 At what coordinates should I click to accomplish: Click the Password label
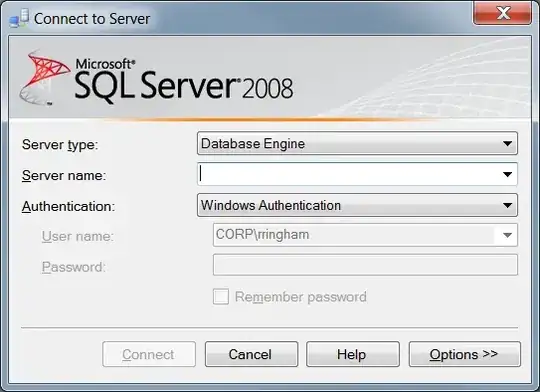coord(74,267)
